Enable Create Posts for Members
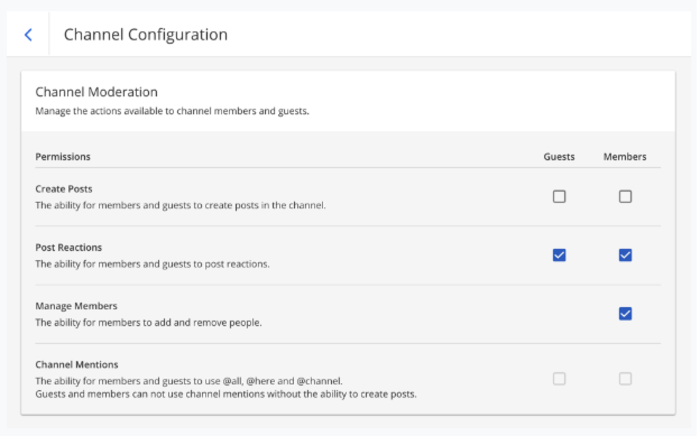The height and width of the screenshot is (436, 700). (625, 197)
